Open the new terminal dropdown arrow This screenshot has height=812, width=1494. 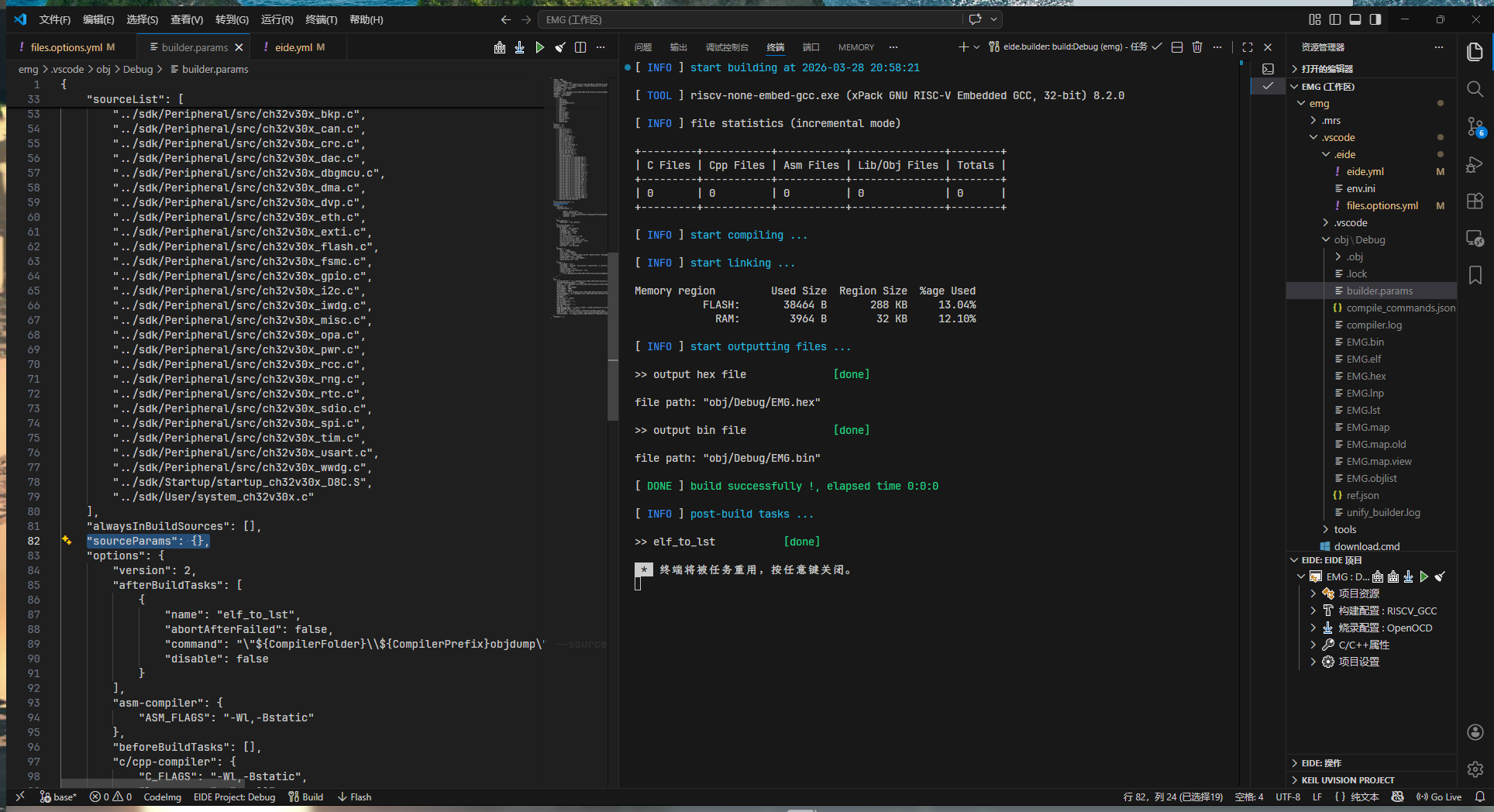976,47
